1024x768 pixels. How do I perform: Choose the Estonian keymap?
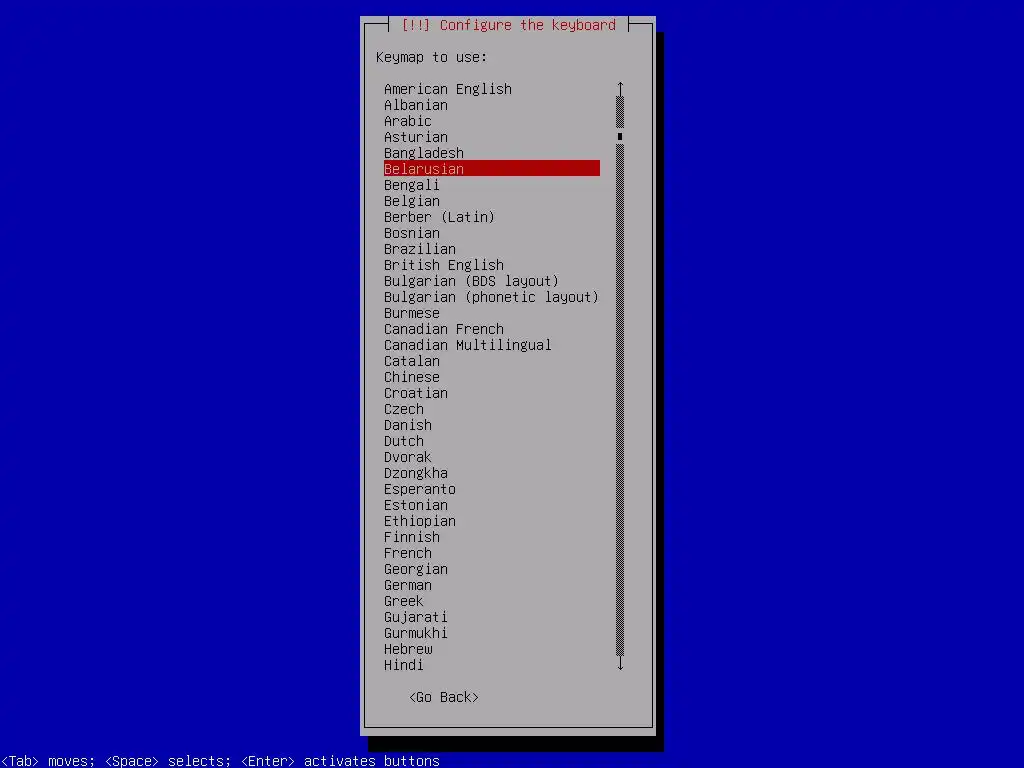pyautogui.click(x=492, y=505)
